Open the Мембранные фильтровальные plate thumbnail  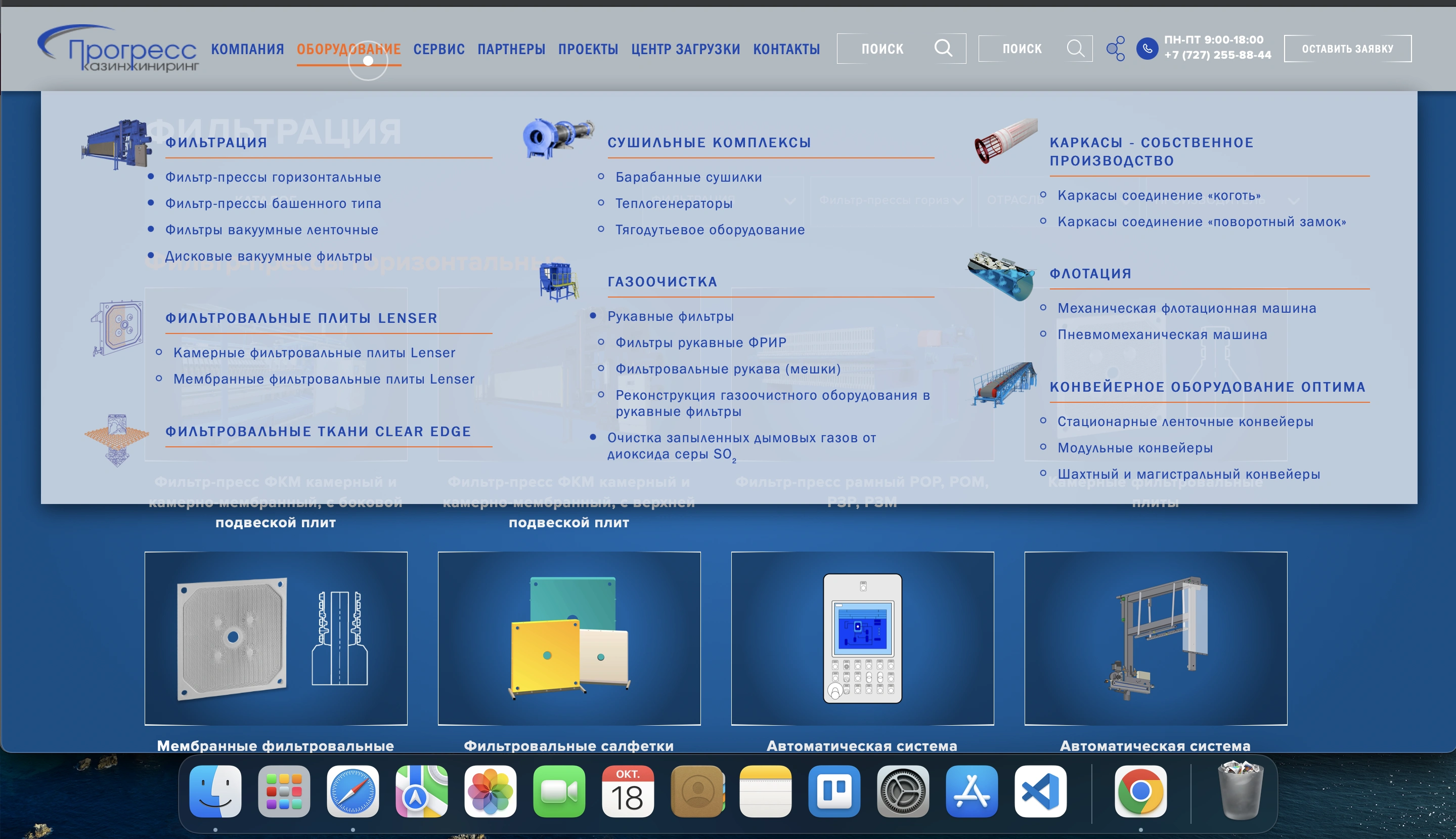click(276, 638)
